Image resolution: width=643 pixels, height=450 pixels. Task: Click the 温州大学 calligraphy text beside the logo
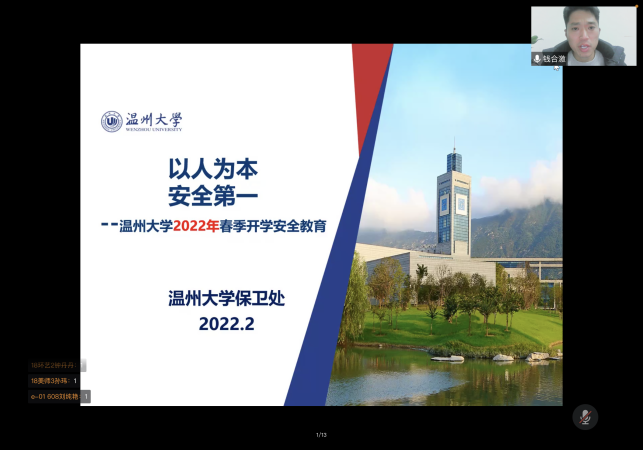[x=154, y=121]
